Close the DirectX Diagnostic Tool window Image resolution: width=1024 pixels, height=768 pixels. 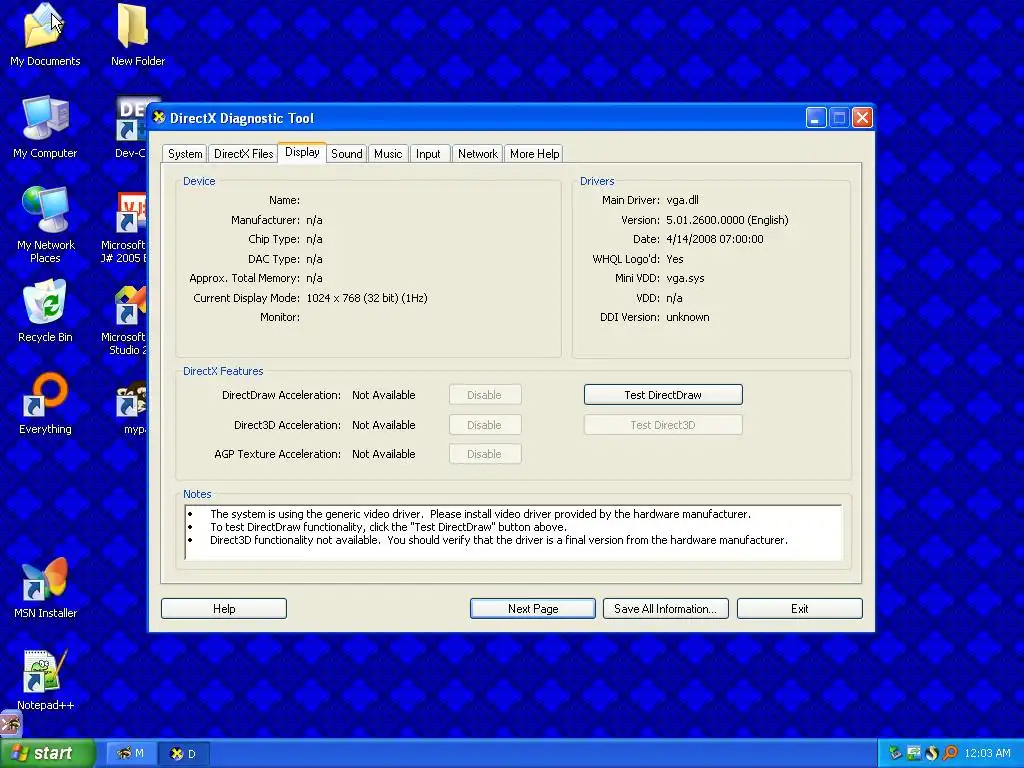pos(862,118)
